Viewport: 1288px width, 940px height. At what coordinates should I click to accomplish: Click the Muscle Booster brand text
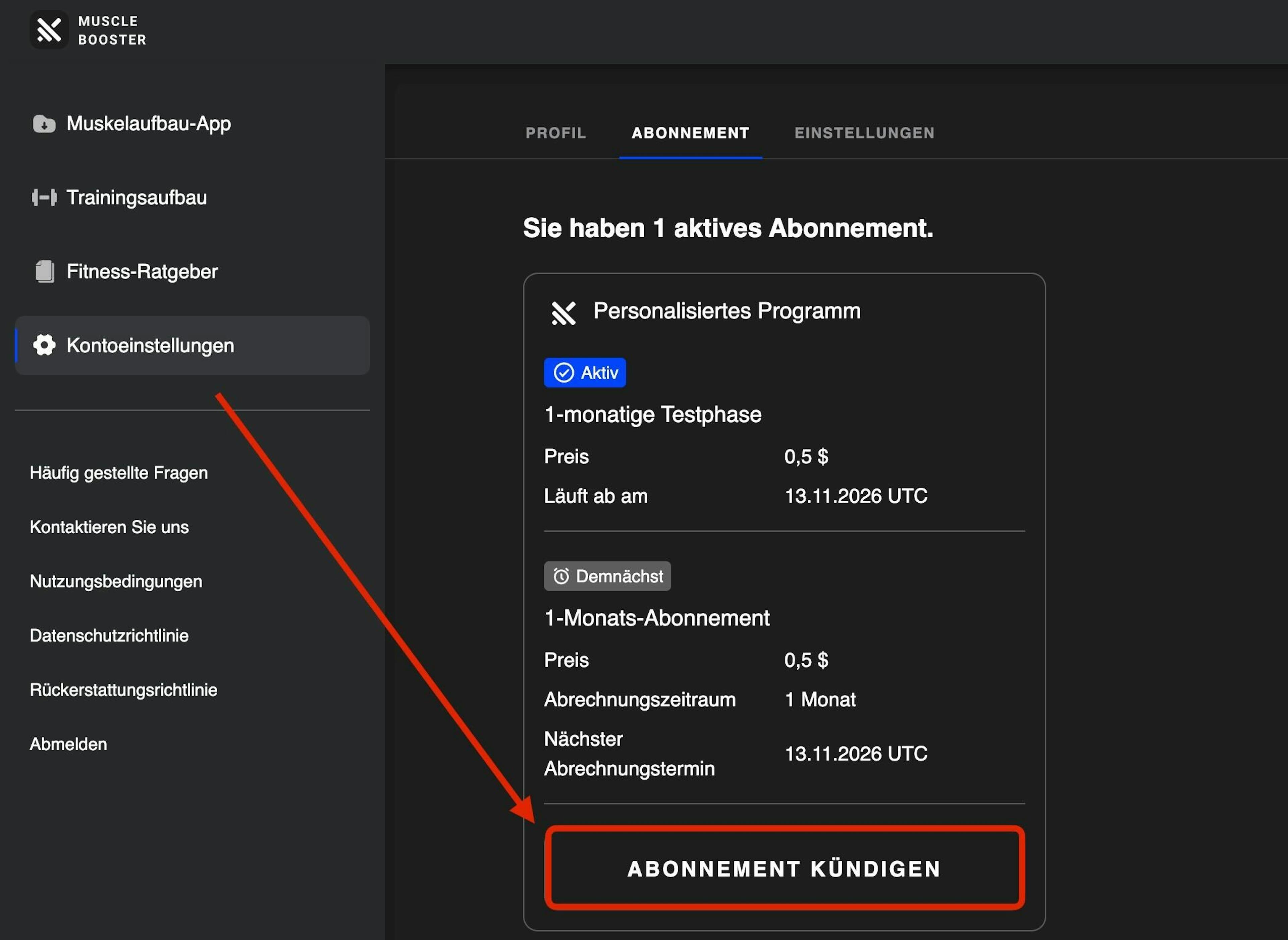coord(112,30)
